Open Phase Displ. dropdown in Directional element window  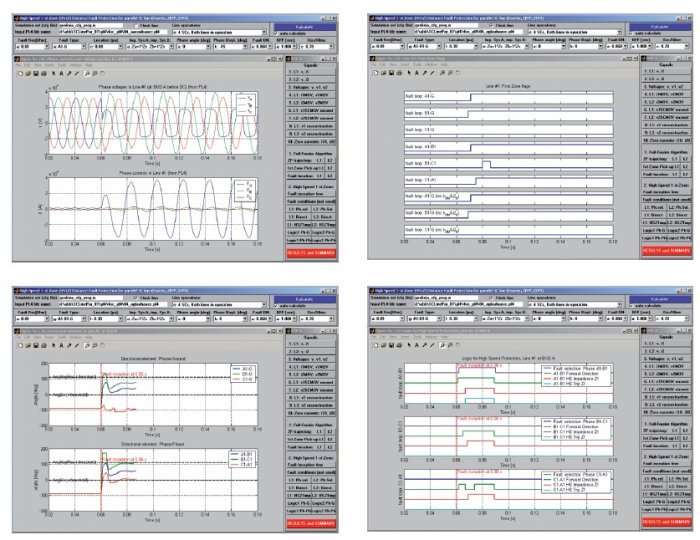coord(229,319)
